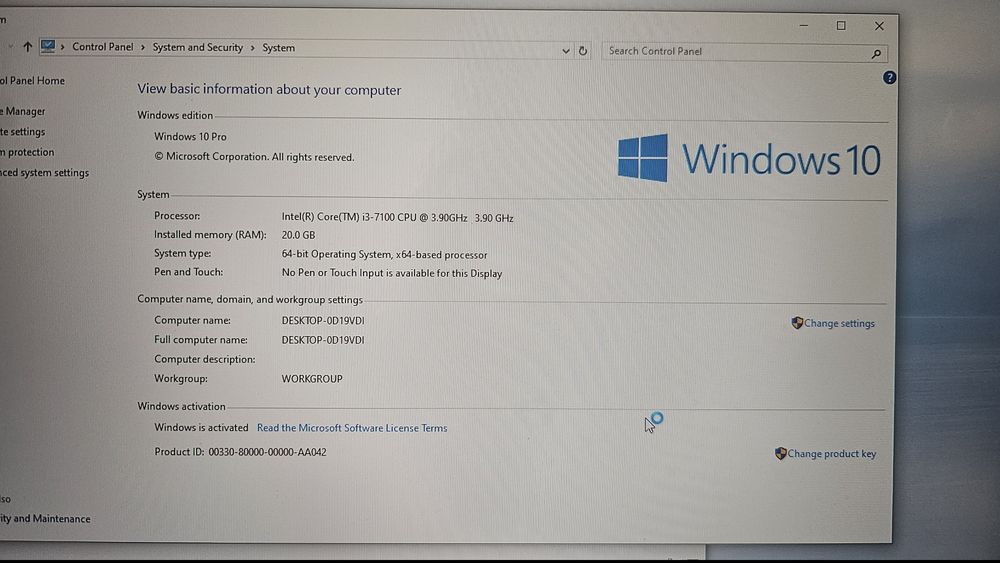Image resolution: width=1000 pixels, height=563 pixels.
Task: Click Full computer name value DESKTOP-0D19VDI
Action: coord(323,340)
